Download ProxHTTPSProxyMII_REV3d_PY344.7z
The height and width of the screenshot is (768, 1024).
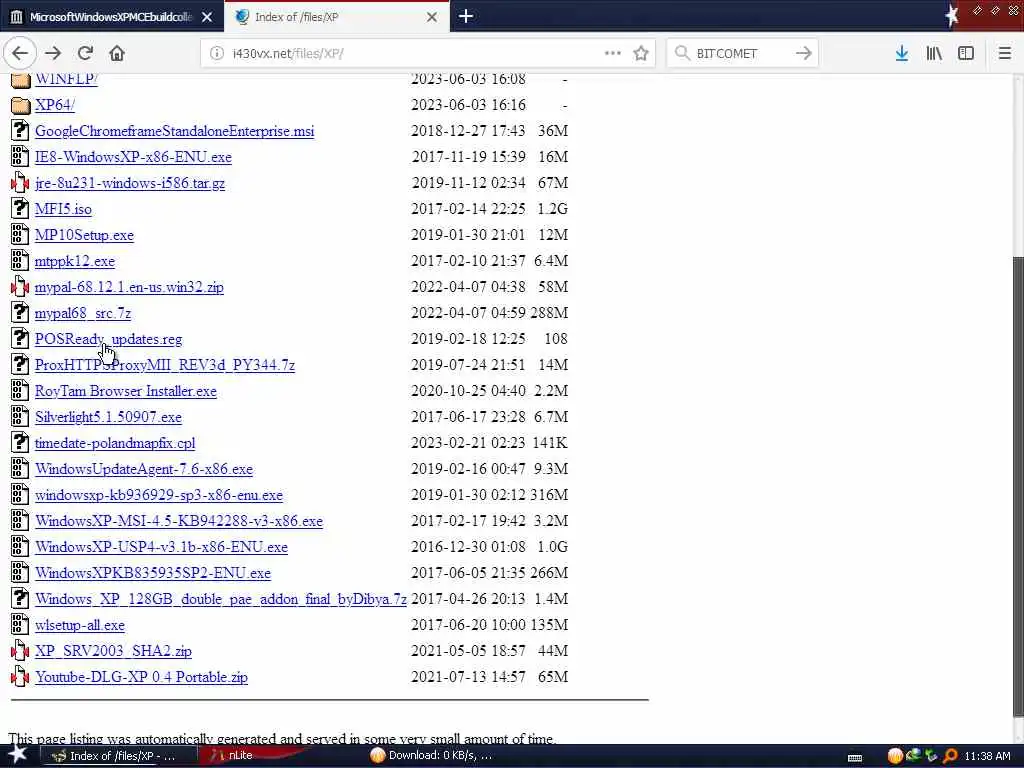point(165,365)
